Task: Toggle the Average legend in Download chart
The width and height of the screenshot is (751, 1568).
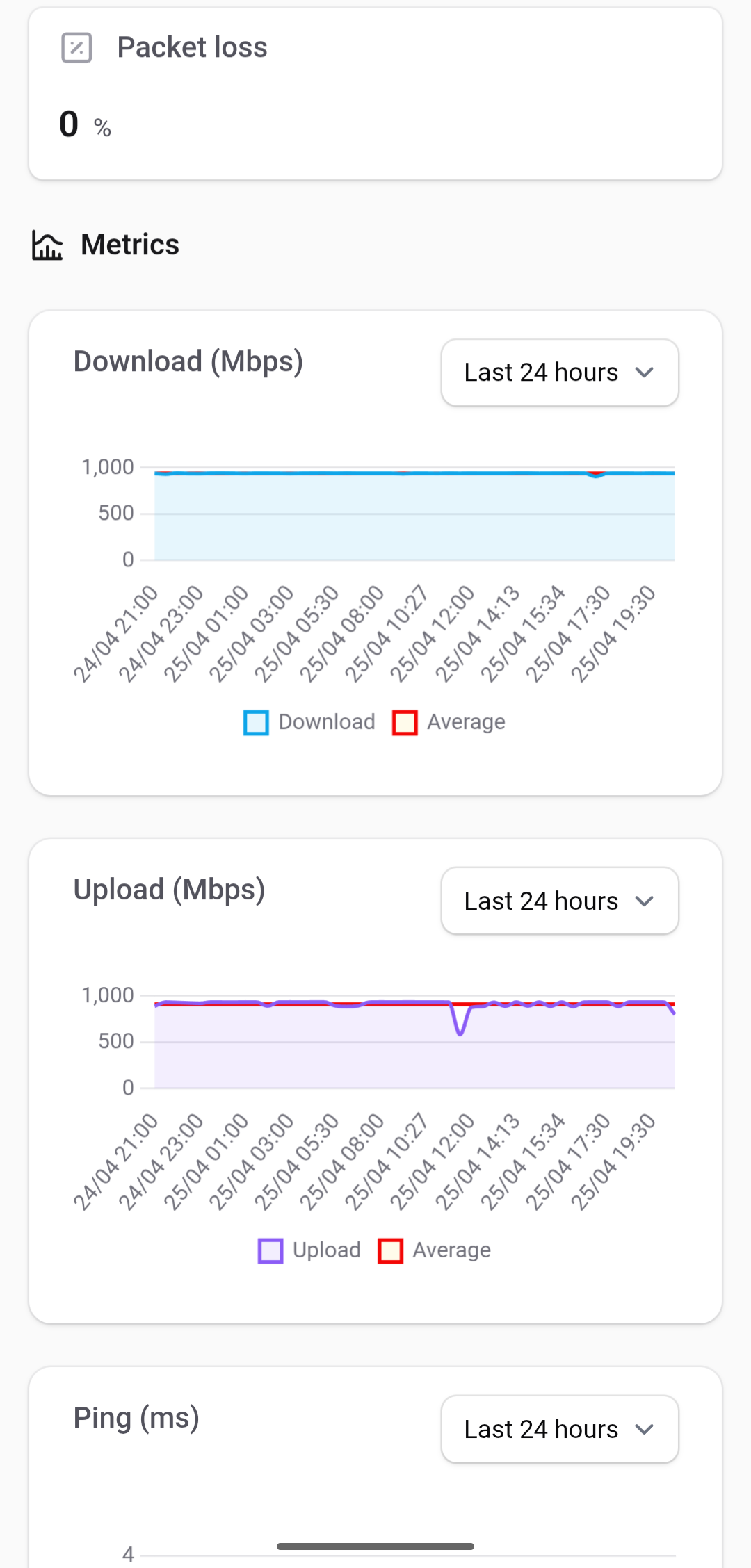Action: (x=405, y=722)
